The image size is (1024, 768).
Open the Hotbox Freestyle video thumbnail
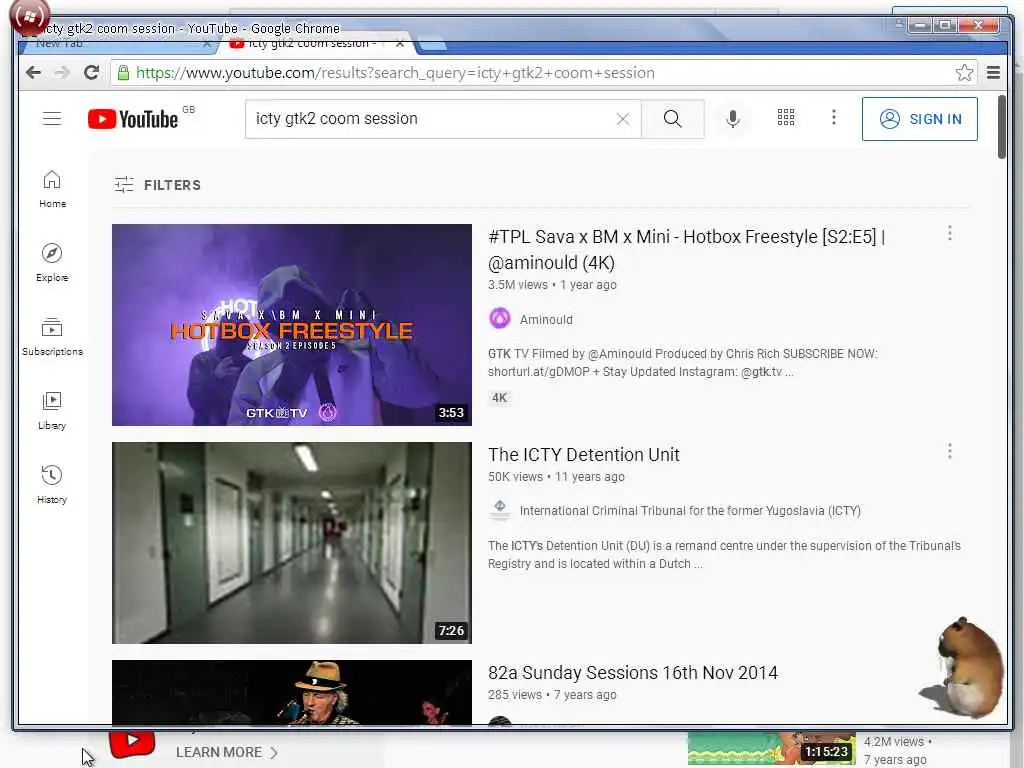[292, 325]
